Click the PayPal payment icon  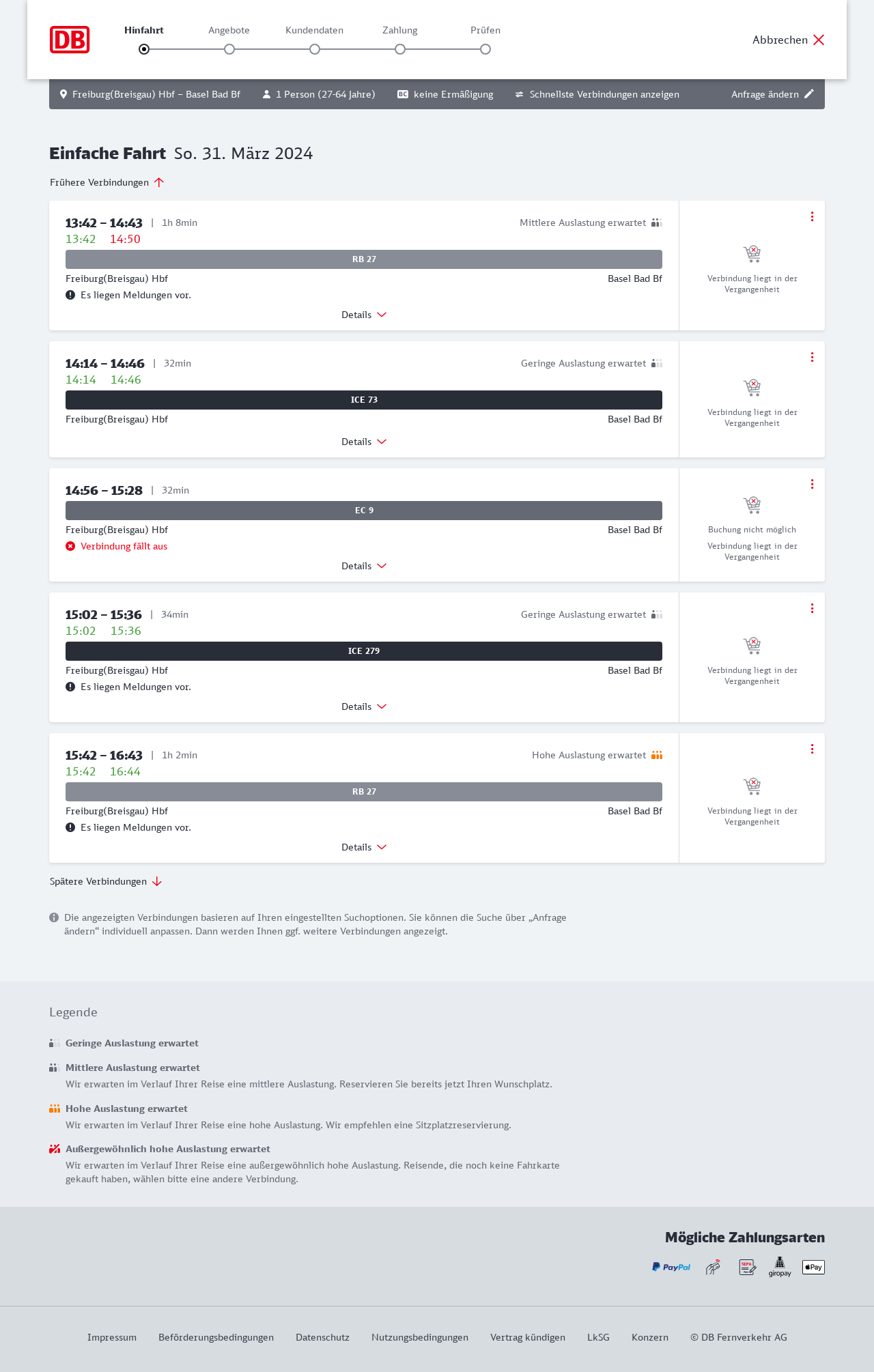(x=671, y=1267)
